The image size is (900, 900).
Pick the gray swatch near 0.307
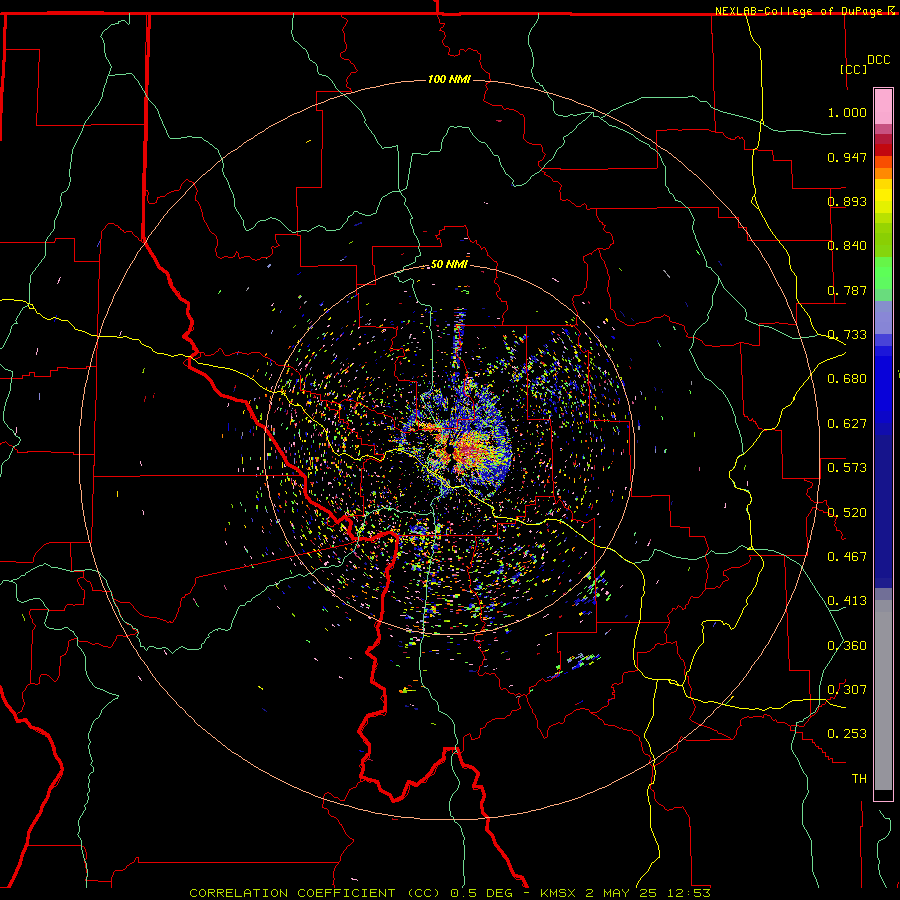click(883, 695)
